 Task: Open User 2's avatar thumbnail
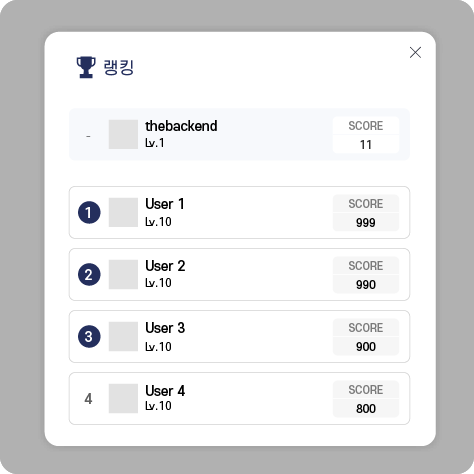click(x=123, y=274)
